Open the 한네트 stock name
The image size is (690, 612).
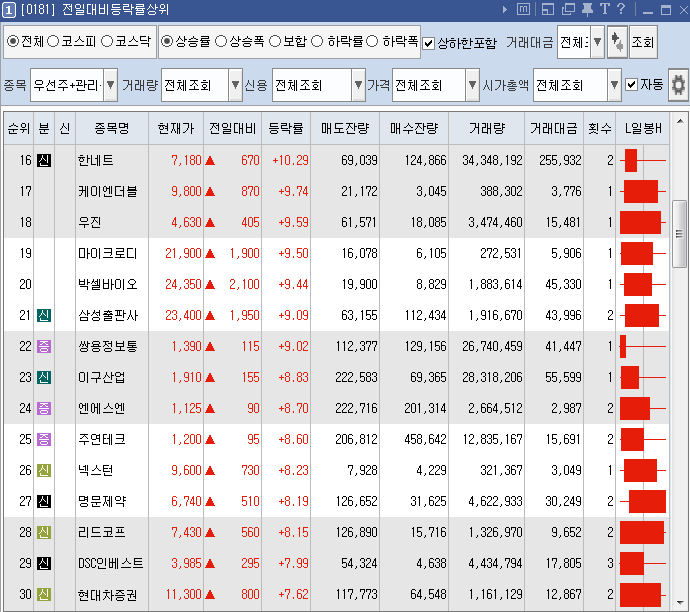click(x=95, y=160)
